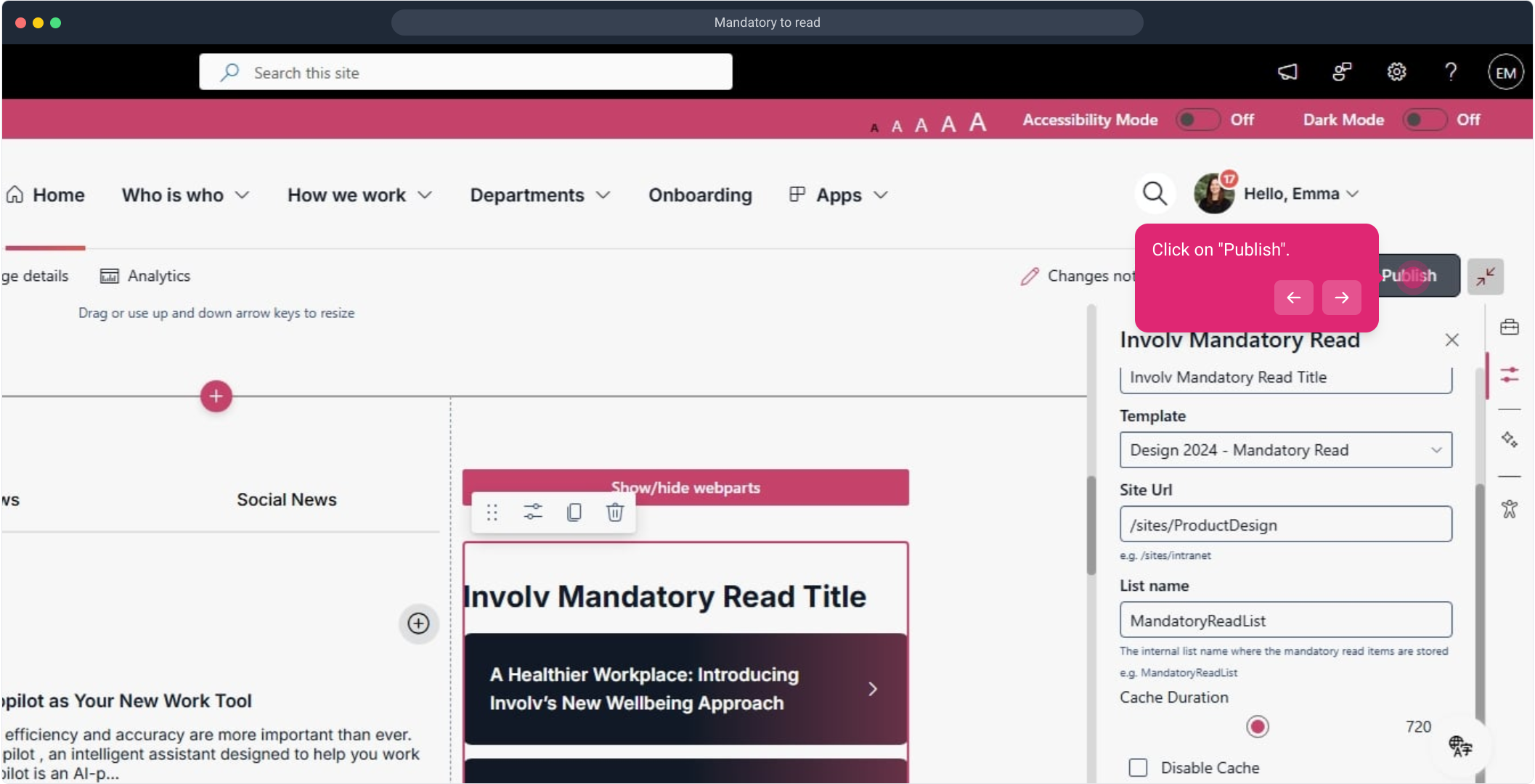
Task: Select the properties sliders icon in right rail
Action: (1509, 375)
